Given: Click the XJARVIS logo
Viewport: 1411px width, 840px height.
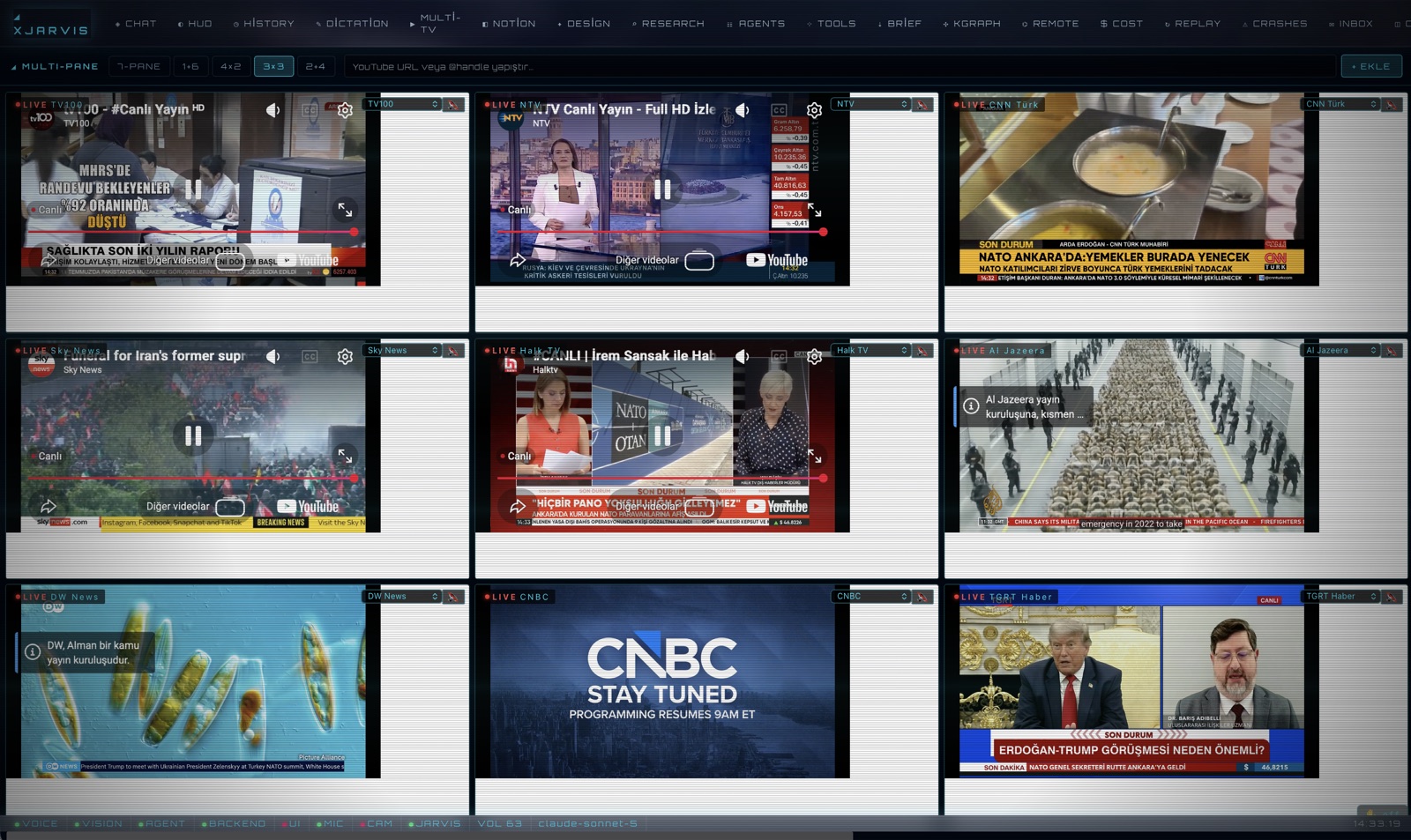Looking at the screenshot, I should click(49, 26).
